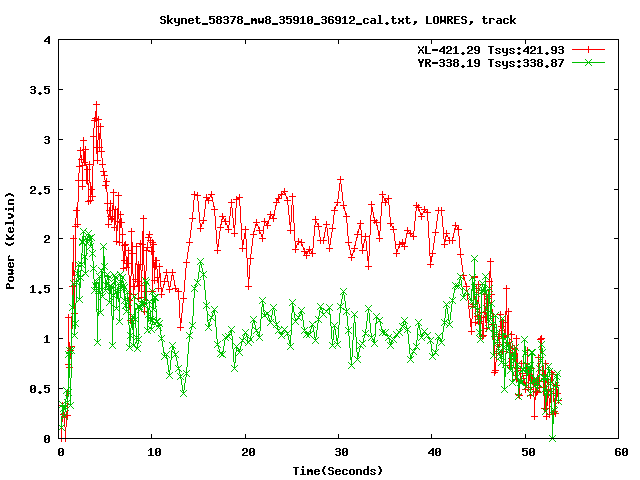Click the y-axis tick label 2.5
This screenshot has height=480, width=640.
coord(40,190)
